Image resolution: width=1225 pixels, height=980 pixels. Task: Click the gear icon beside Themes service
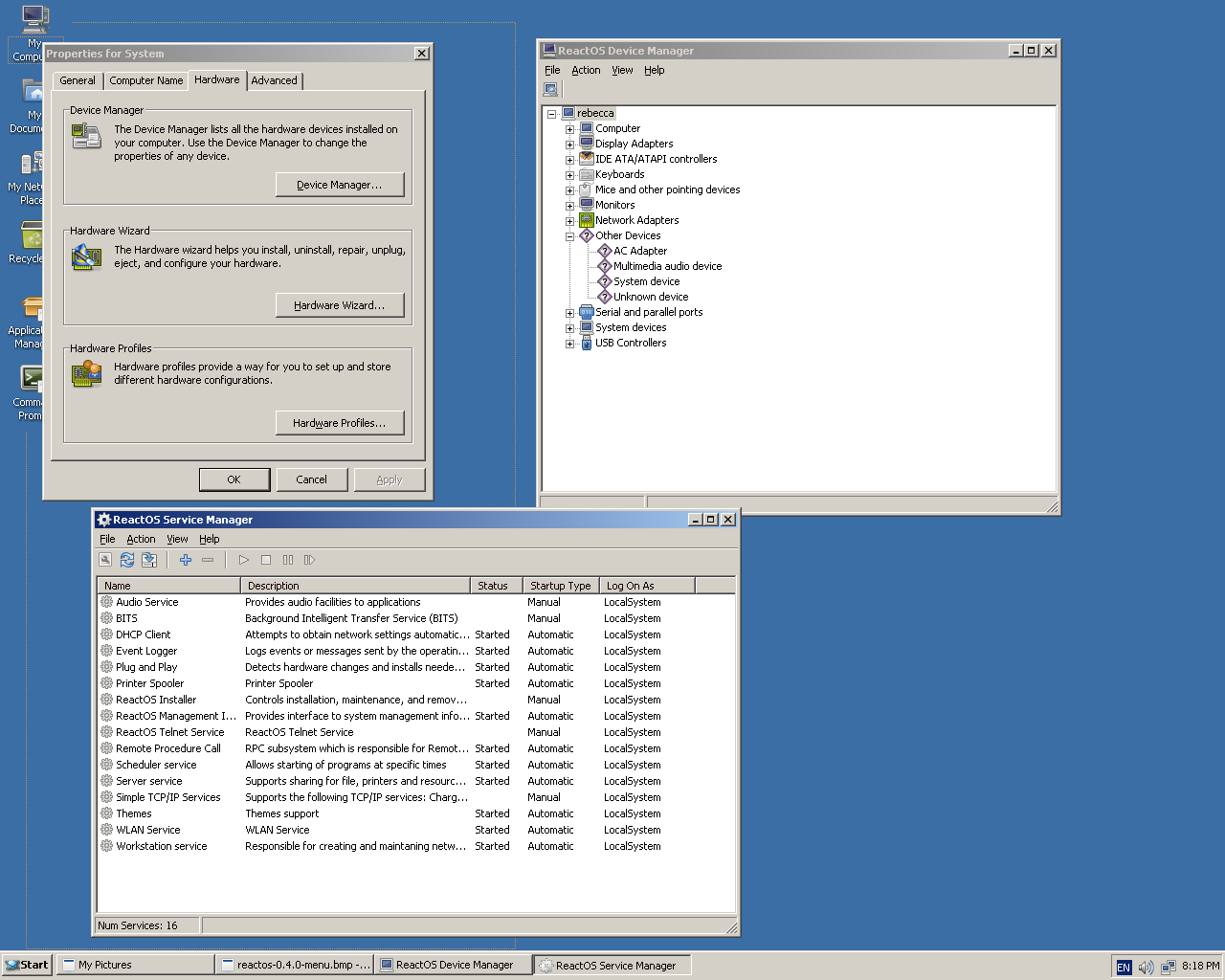coord(106,813)
